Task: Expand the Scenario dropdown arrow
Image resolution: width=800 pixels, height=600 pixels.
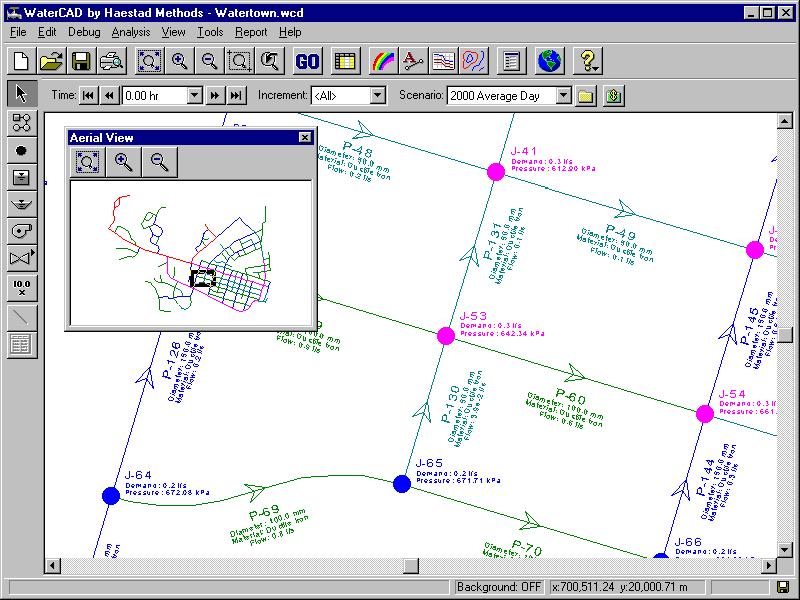Action: point(563,95)
